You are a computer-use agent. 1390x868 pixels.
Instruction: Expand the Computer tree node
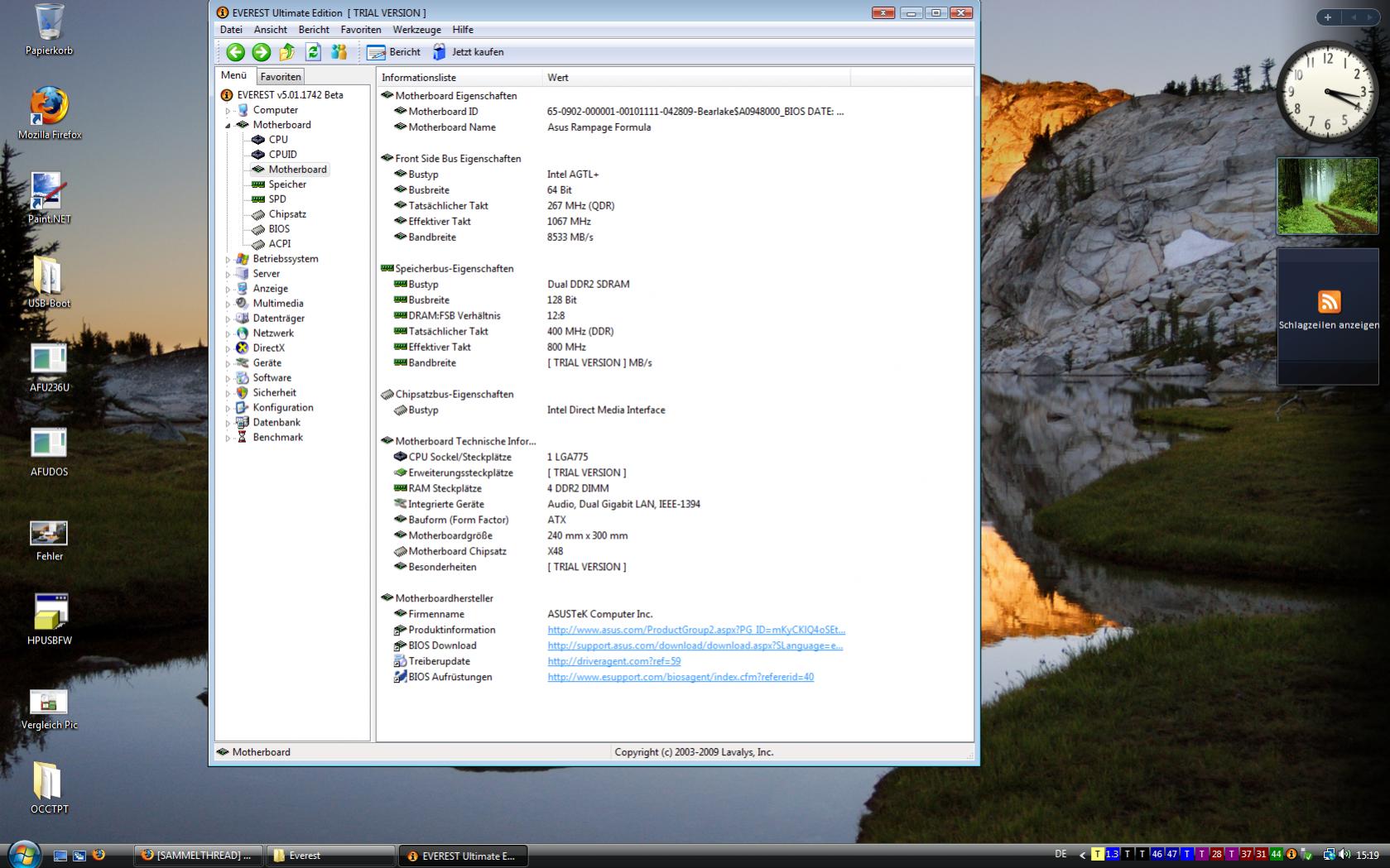point(228,110)
